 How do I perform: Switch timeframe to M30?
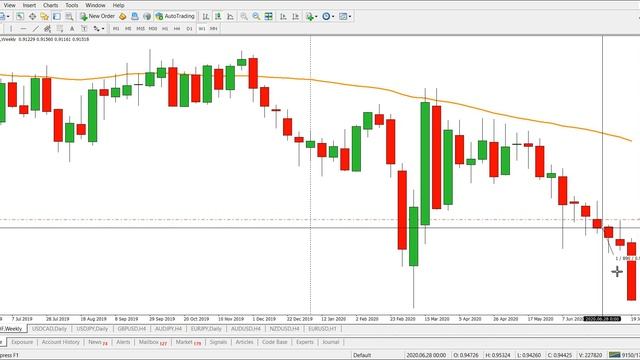(153, 29)
